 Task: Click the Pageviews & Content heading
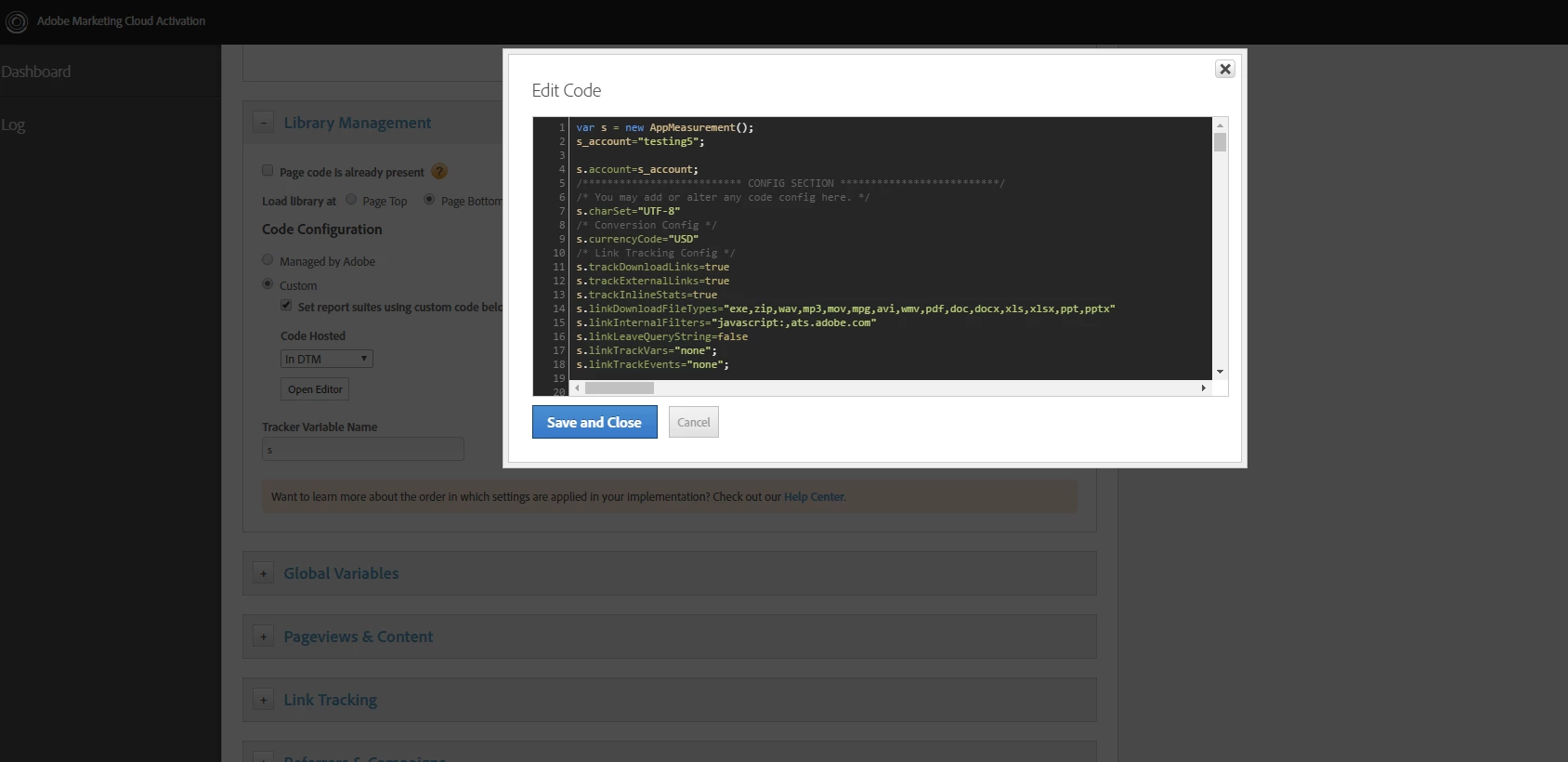[x=359, y=637]
